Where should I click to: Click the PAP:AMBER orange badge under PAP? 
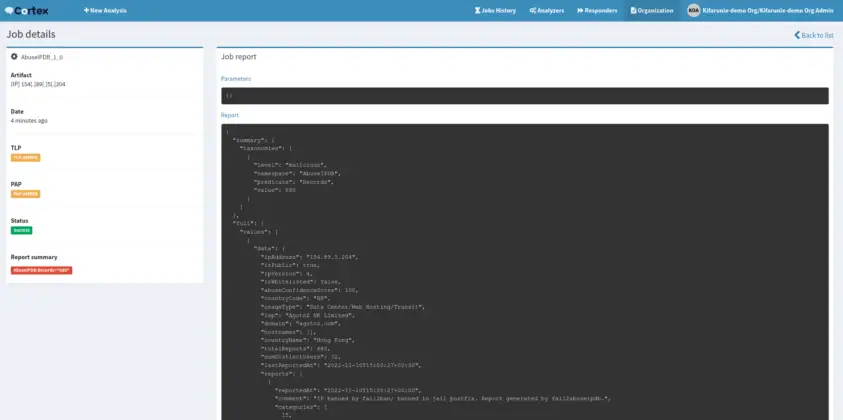[25, 194]
